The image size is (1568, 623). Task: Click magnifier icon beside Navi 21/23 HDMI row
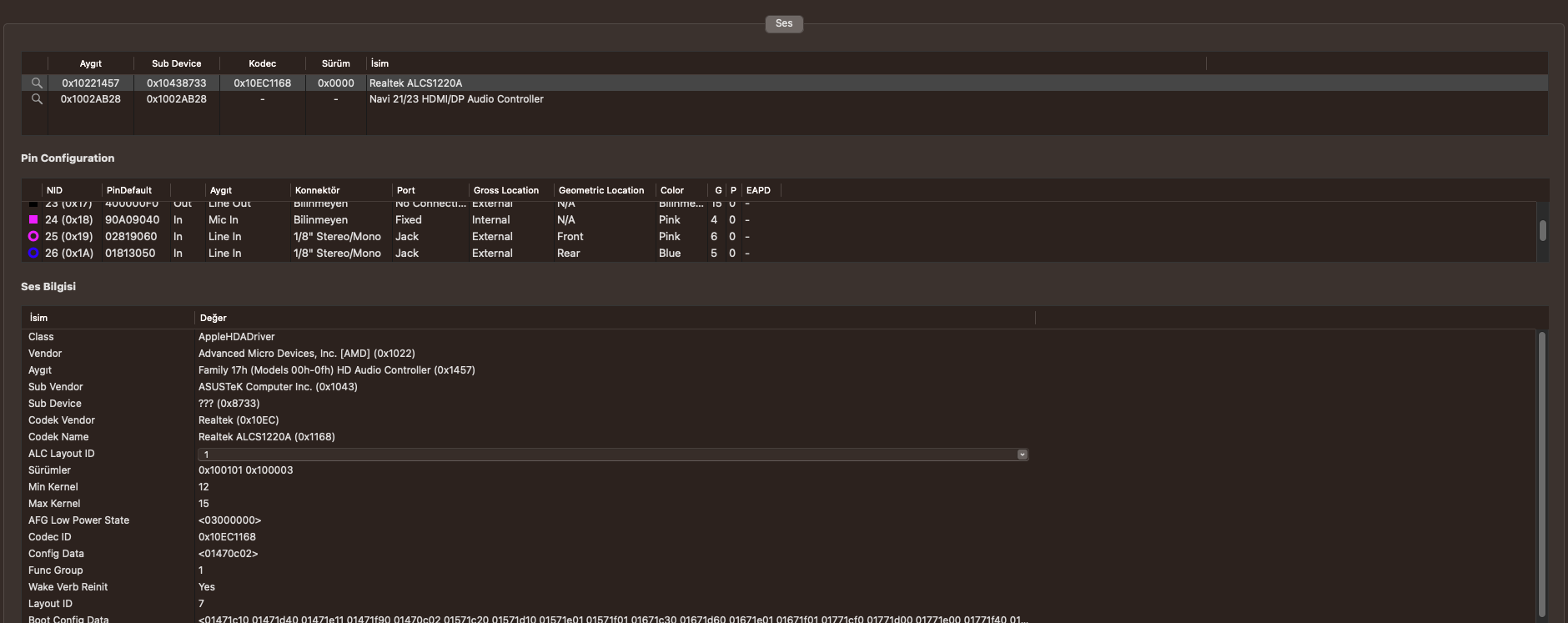pos(36,99)
